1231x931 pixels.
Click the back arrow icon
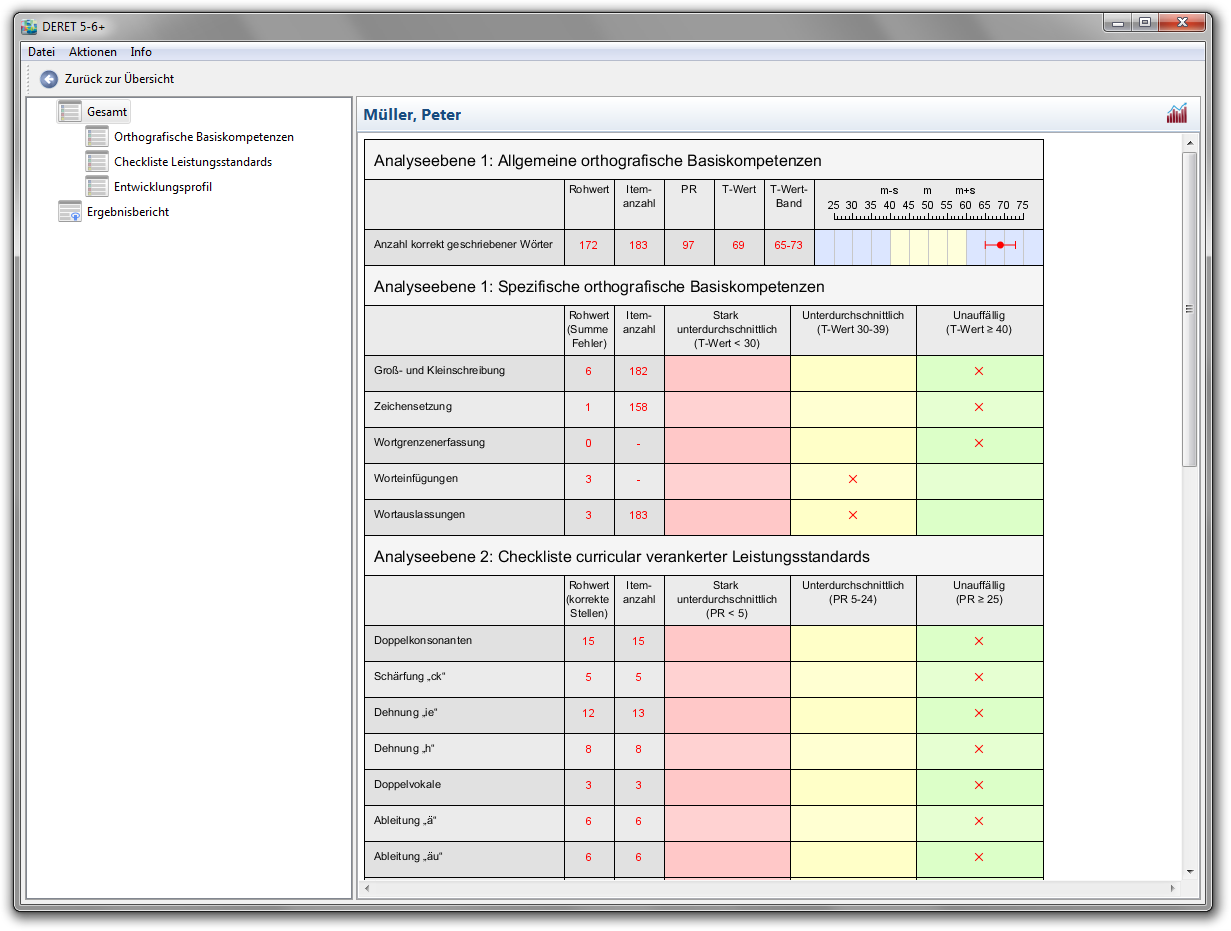tap(49, 79)
